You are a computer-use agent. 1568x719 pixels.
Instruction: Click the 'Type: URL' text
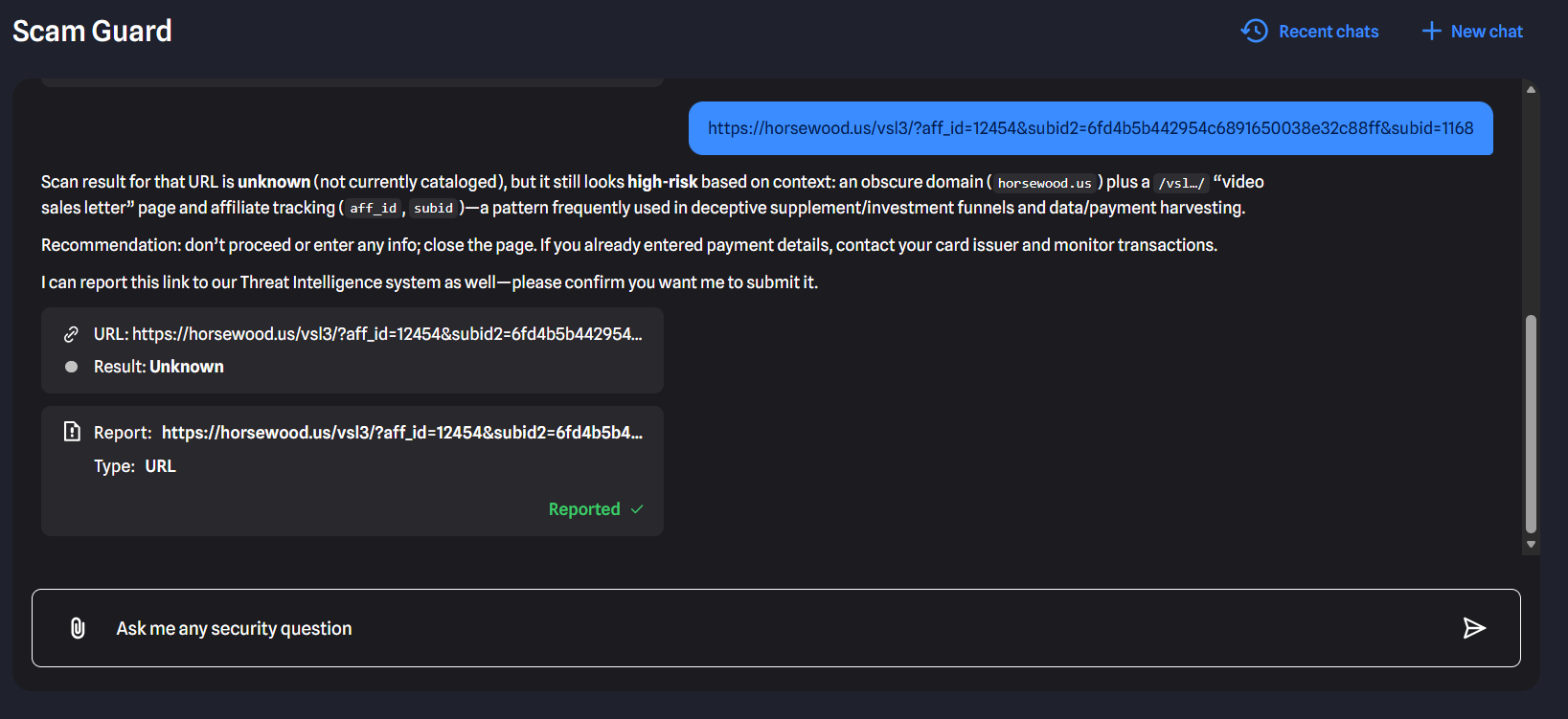(135, 466)
